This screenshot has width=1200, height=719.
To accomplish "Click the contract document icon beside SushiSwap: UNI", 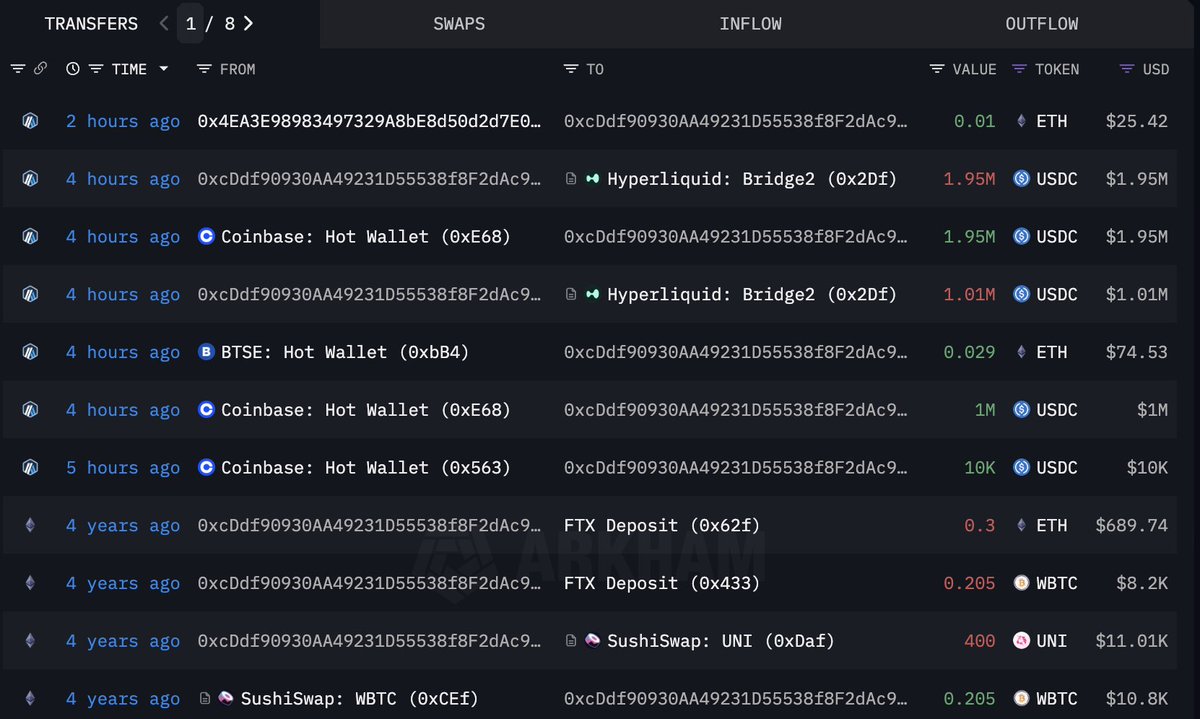I will pyautogui.click(x=571, y=641).
